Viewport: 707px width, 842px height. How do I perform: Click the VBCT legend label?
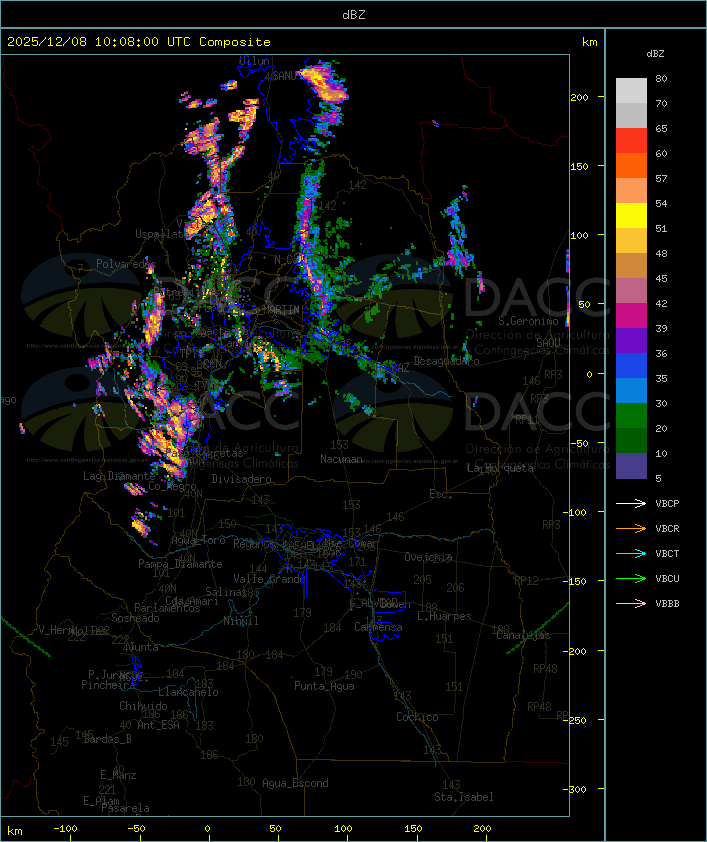pos(667,553)
